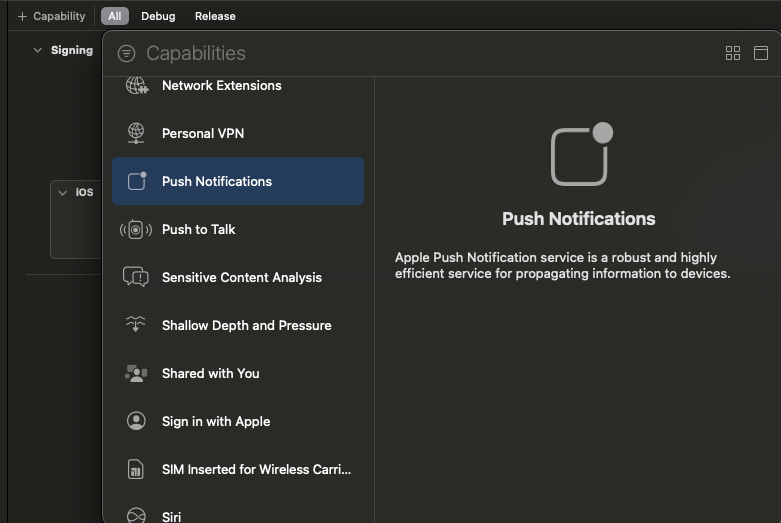Switch to the Debug configuration tab
The height and width of the screenshot is (523, 781).
point(158,16)
